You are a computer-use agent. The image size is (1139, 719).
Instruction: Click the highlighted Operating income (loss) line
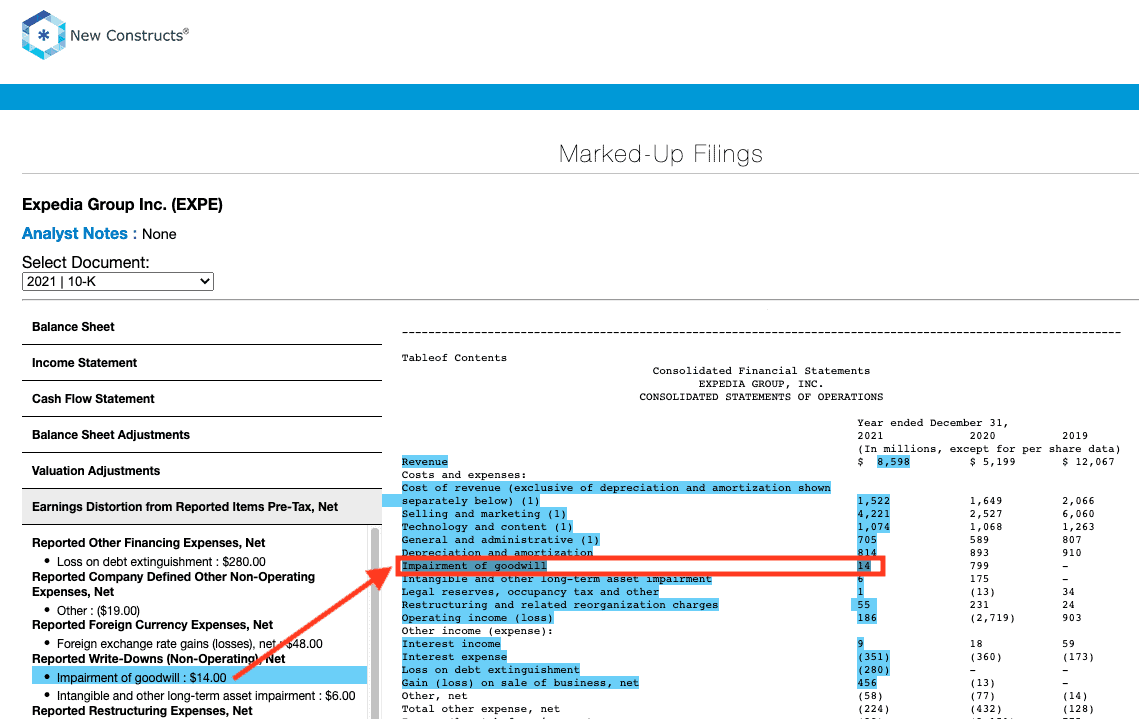(x=477, y=618)
